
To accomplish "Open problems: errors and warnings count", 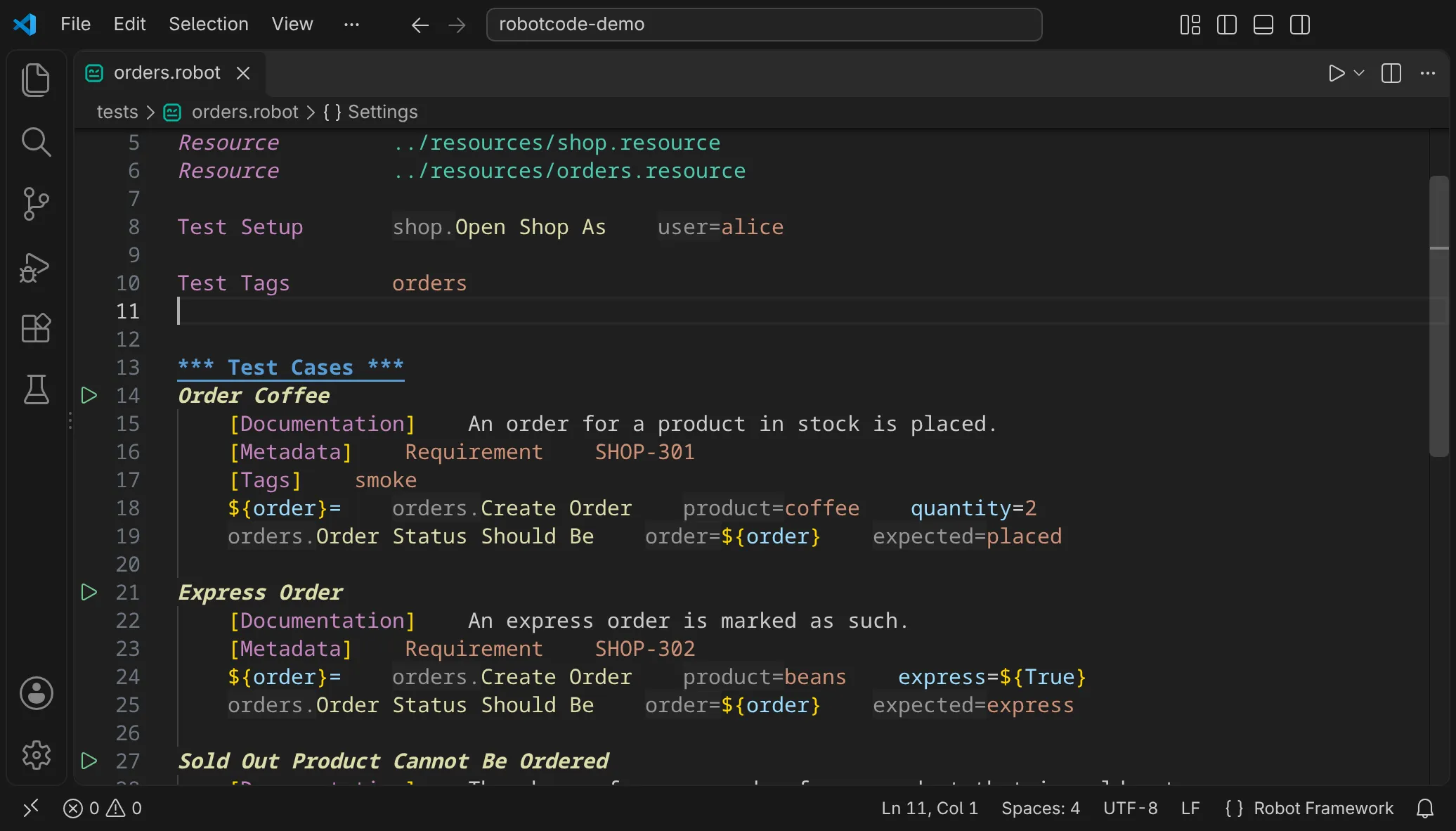I will coord(103,809).
